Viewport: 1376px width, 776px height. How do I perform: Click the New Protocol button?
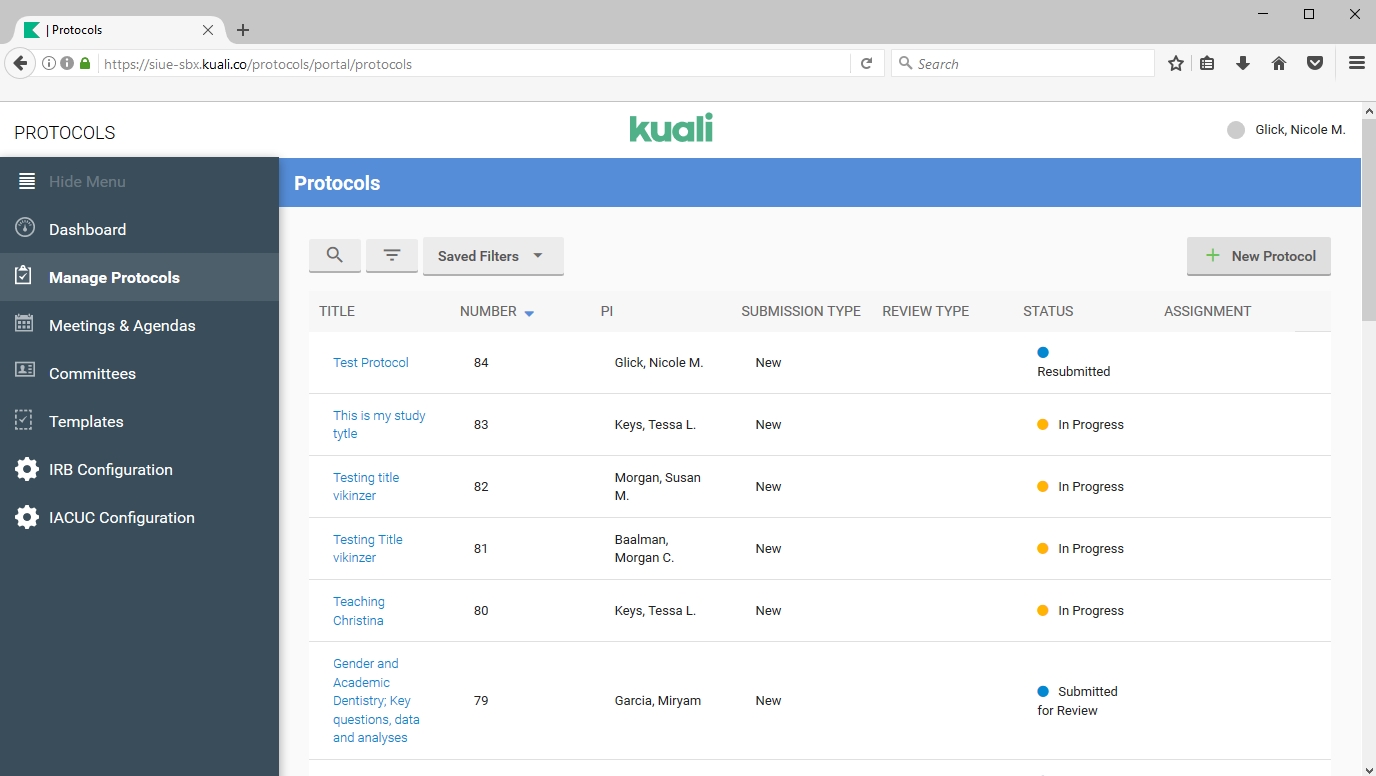[x=1258, y=256]
